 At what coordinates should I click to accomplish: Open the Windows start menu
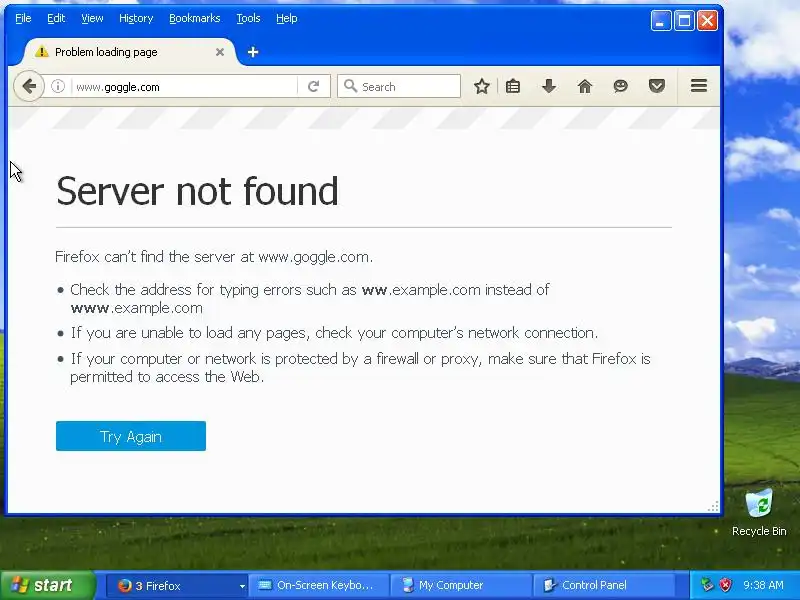(x=48, y=585)
